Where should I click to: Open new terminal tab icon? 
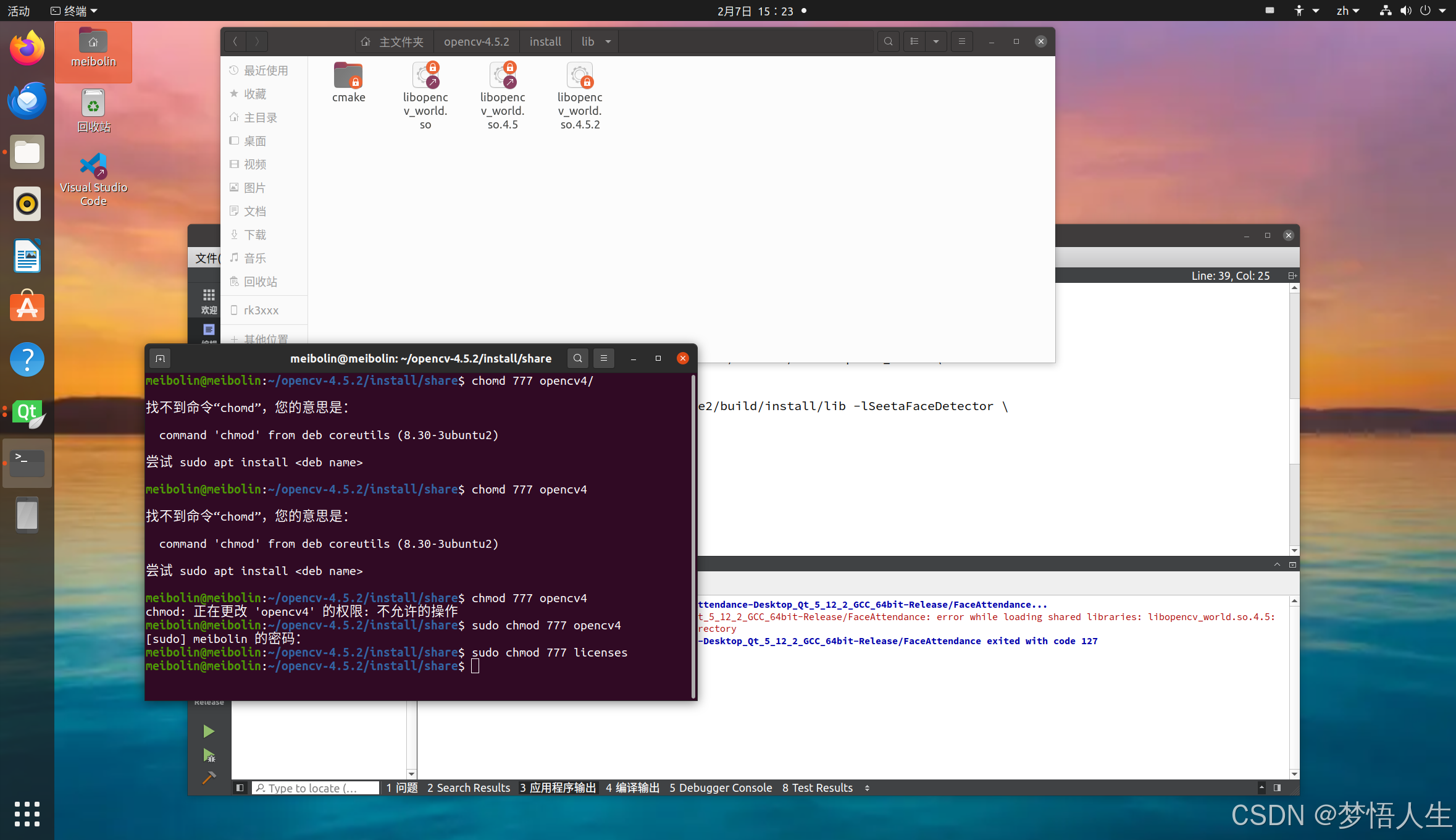(160, 358)
